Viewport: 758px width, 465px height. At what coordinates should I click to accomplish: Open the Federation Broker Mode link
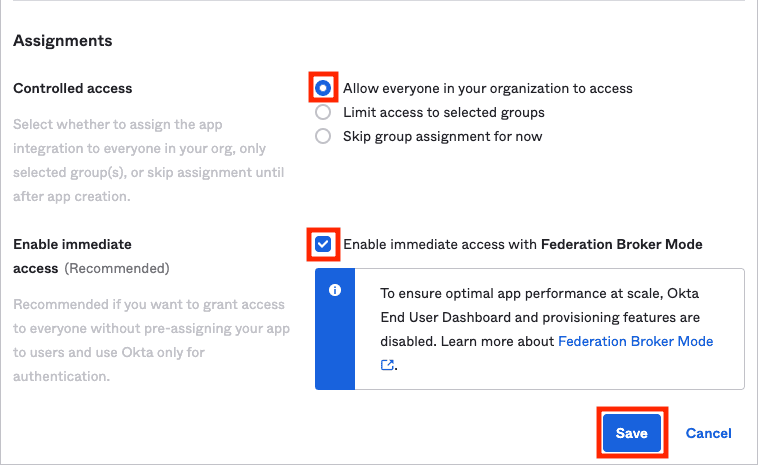click(x=635, y=341)
